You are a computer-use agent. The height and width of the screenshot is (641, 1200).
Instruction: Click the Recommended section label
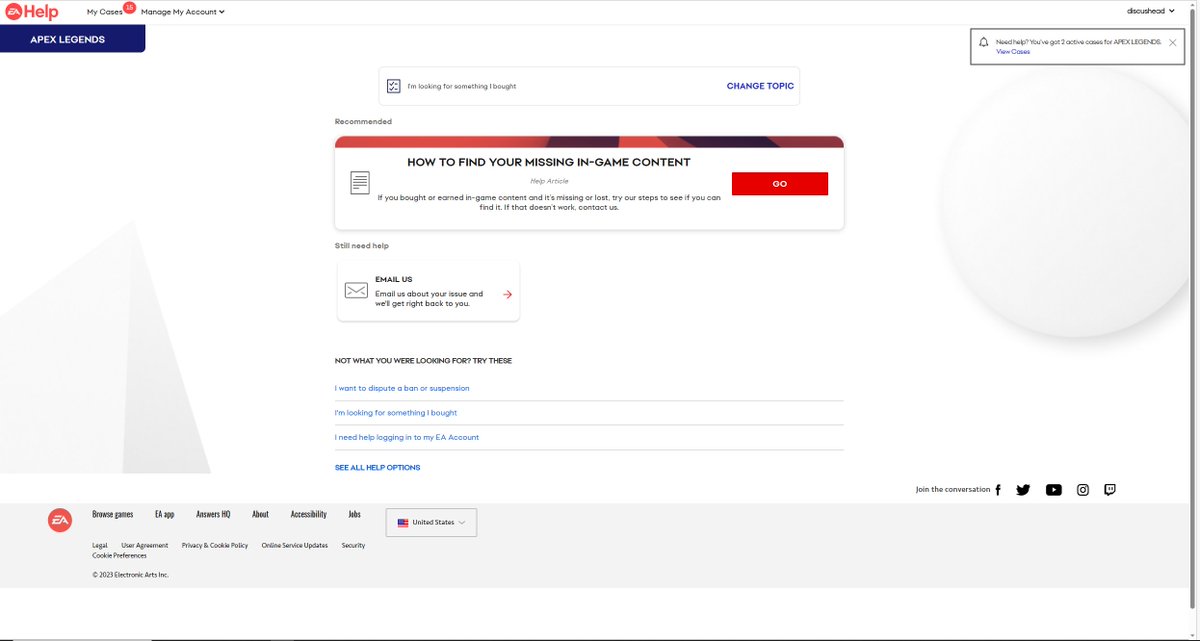coord(363,122)
